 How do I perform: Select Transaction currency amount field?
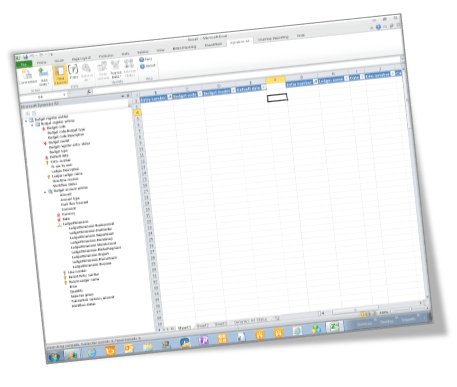(93, 299)
